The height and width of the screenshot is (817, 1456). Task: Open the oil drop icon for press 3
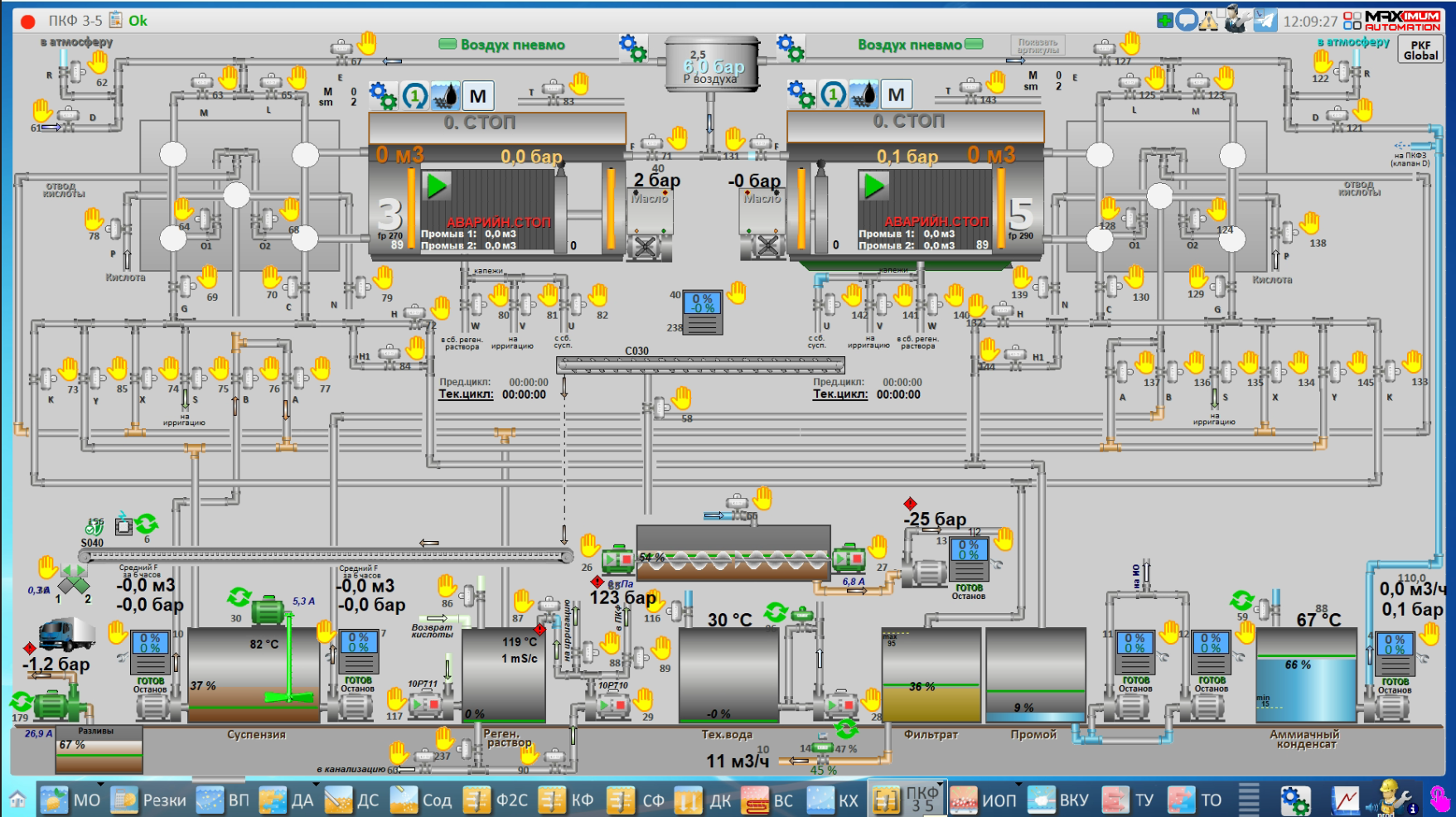pyautogui.click(x=446, y=95)
